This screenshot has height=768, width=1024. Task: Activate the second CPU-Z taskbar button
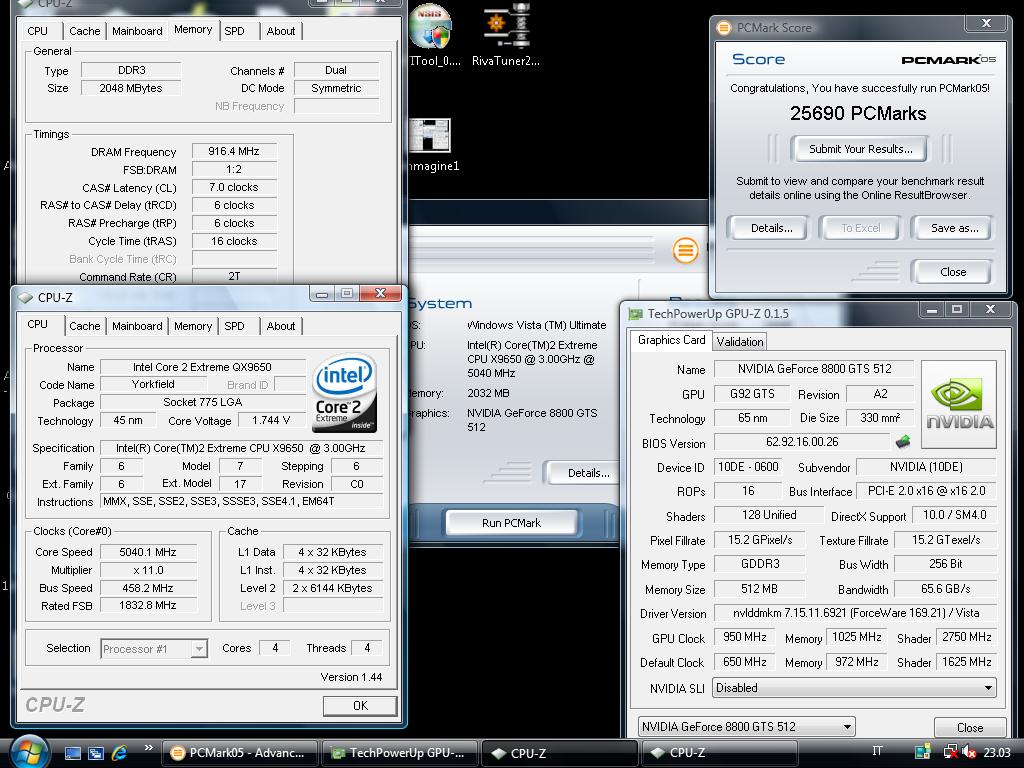718,753
